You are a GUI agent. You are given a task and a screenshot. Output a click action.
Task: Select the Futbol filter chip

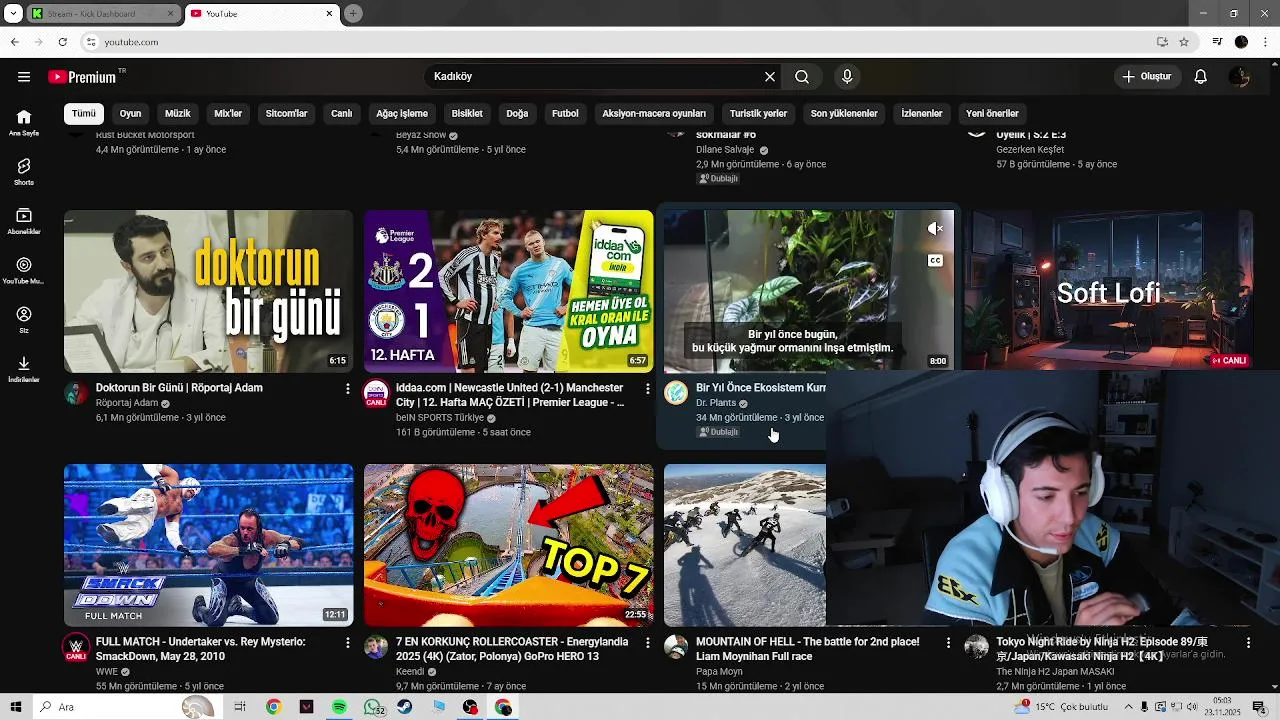565,114
